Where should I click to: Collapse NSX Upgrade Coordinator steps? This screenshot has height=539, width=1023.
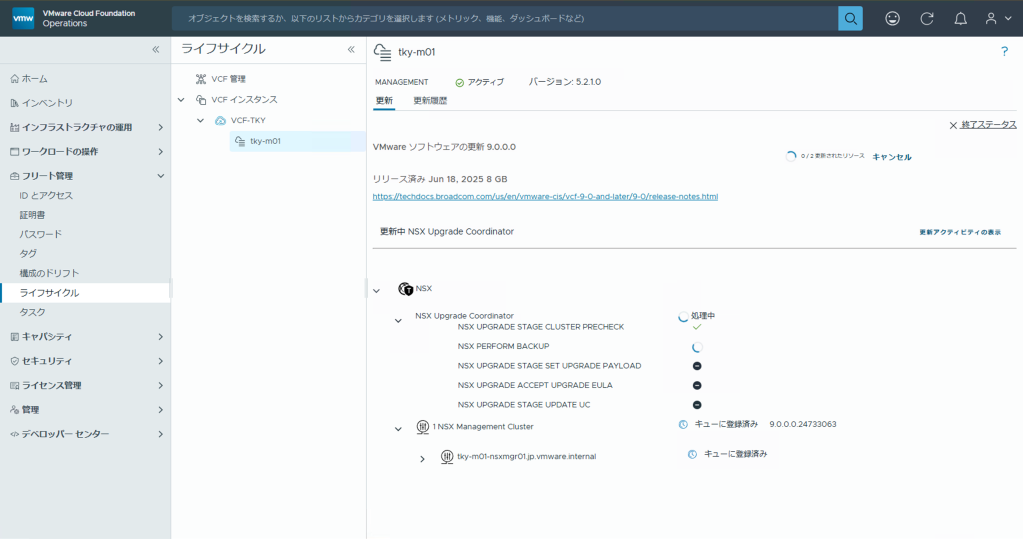pyautogui.click(x=398, y=321)
